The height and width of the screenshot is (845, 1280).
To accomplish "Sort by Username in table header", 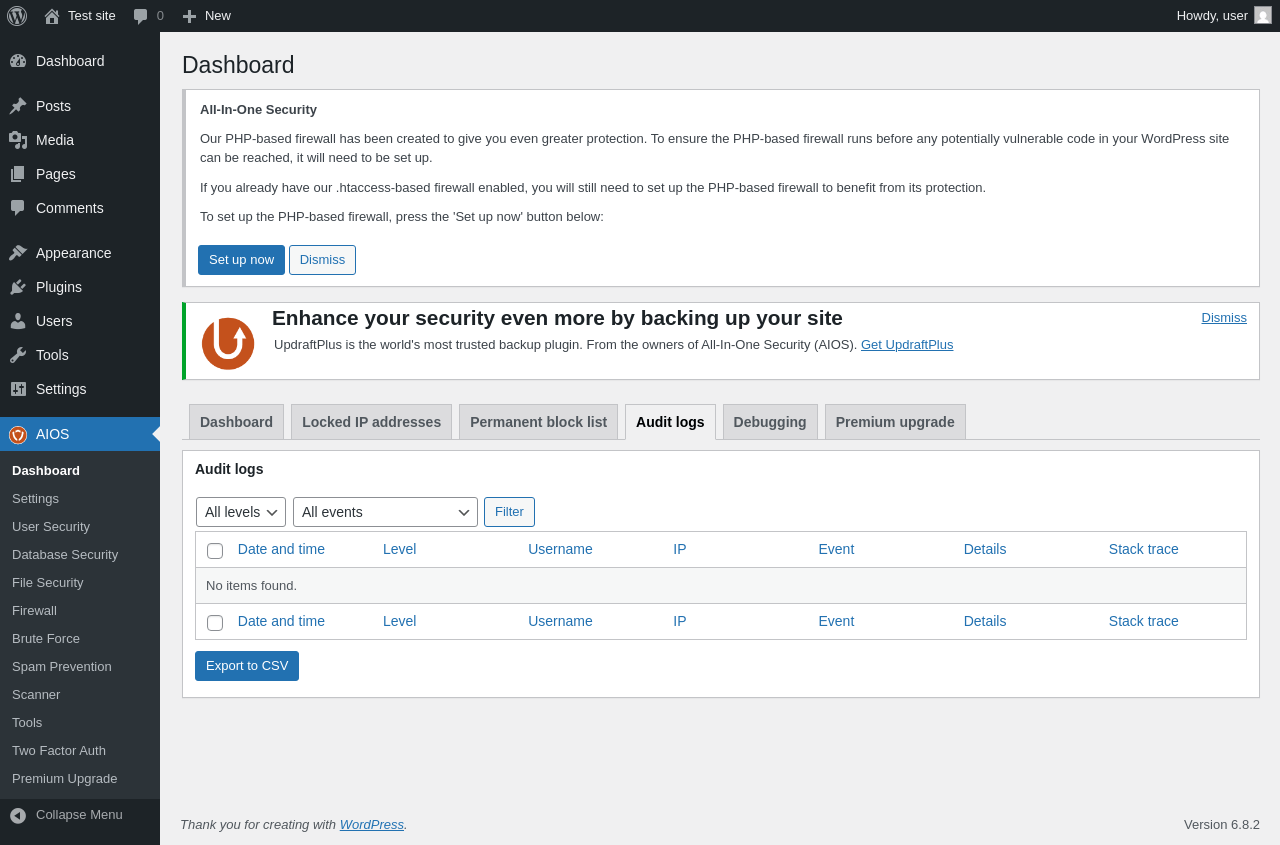I will point(560,549).
